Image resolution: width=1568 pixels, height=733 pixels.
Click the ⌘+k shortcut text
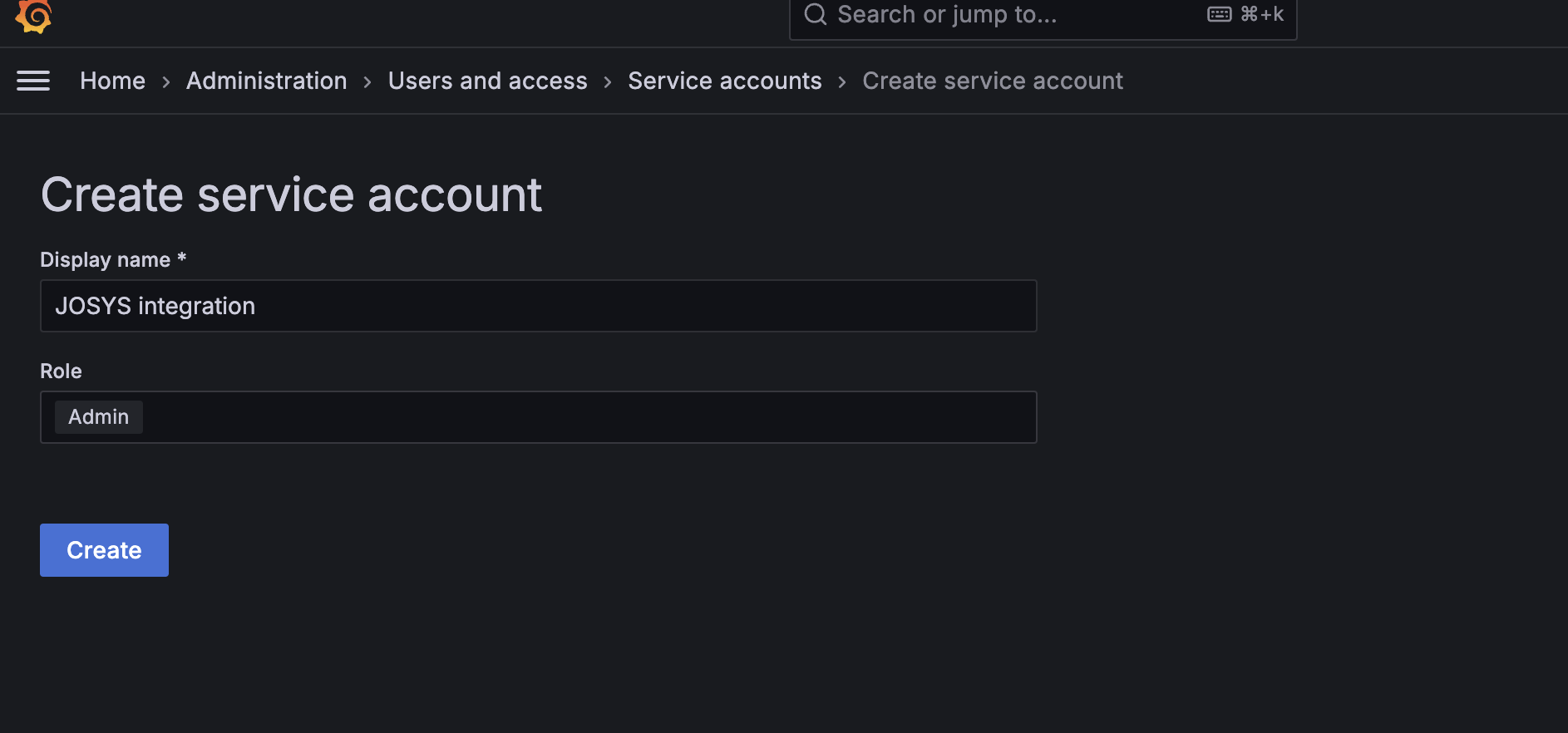point(1262,14)
